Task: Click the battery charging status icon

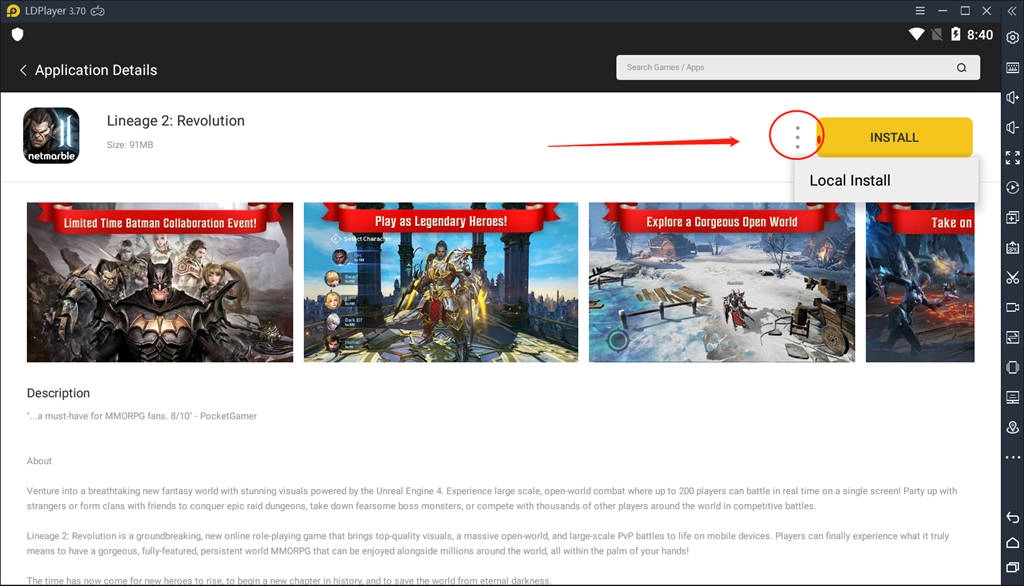Action: (955, 35)
